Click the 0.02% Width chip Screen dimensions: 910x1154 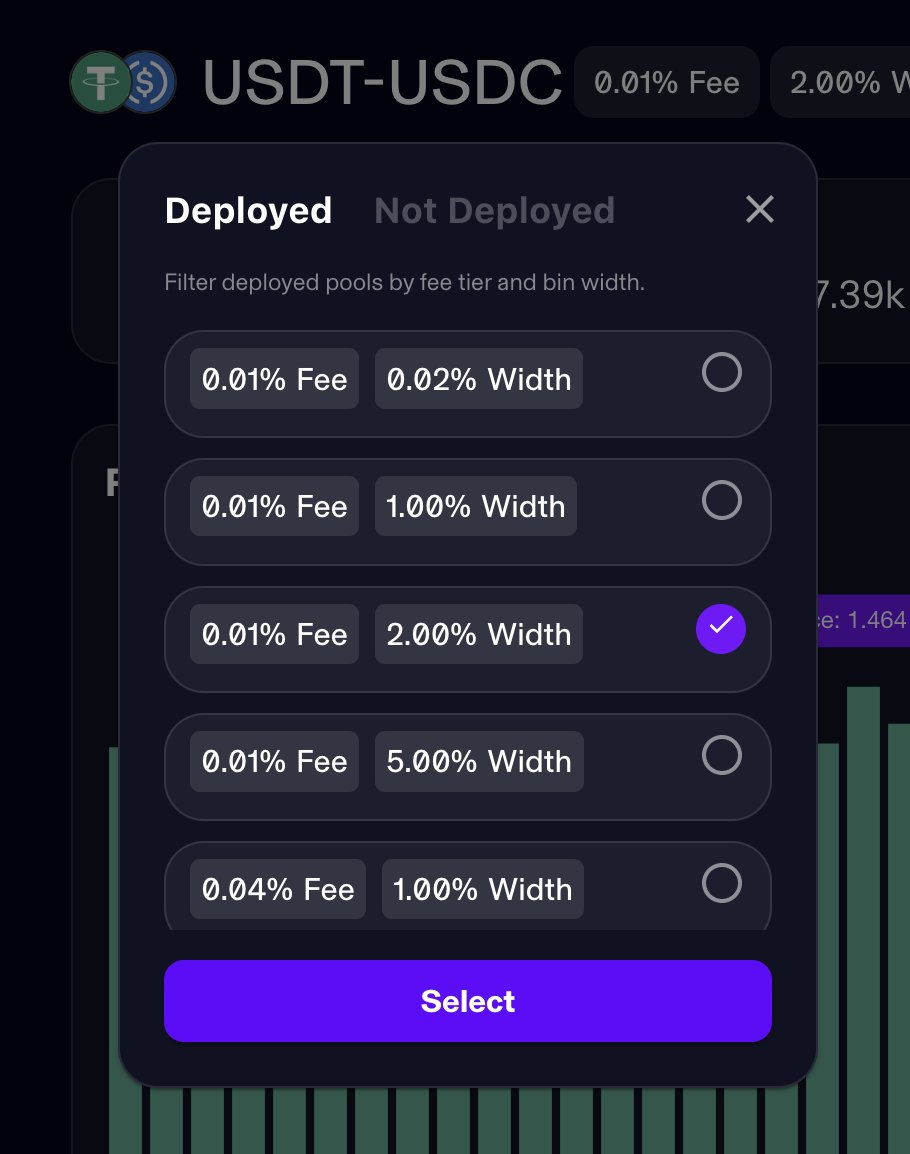478,379
